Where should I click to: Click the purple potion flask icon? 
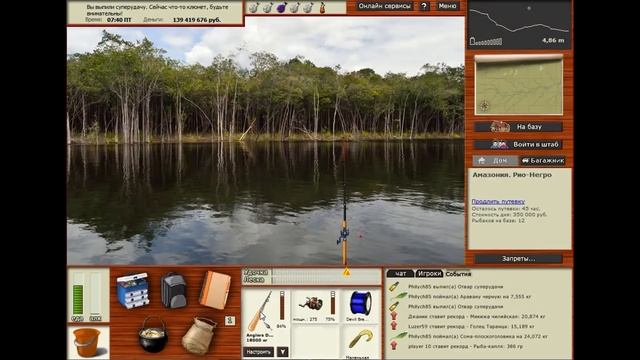coord(281,7)
